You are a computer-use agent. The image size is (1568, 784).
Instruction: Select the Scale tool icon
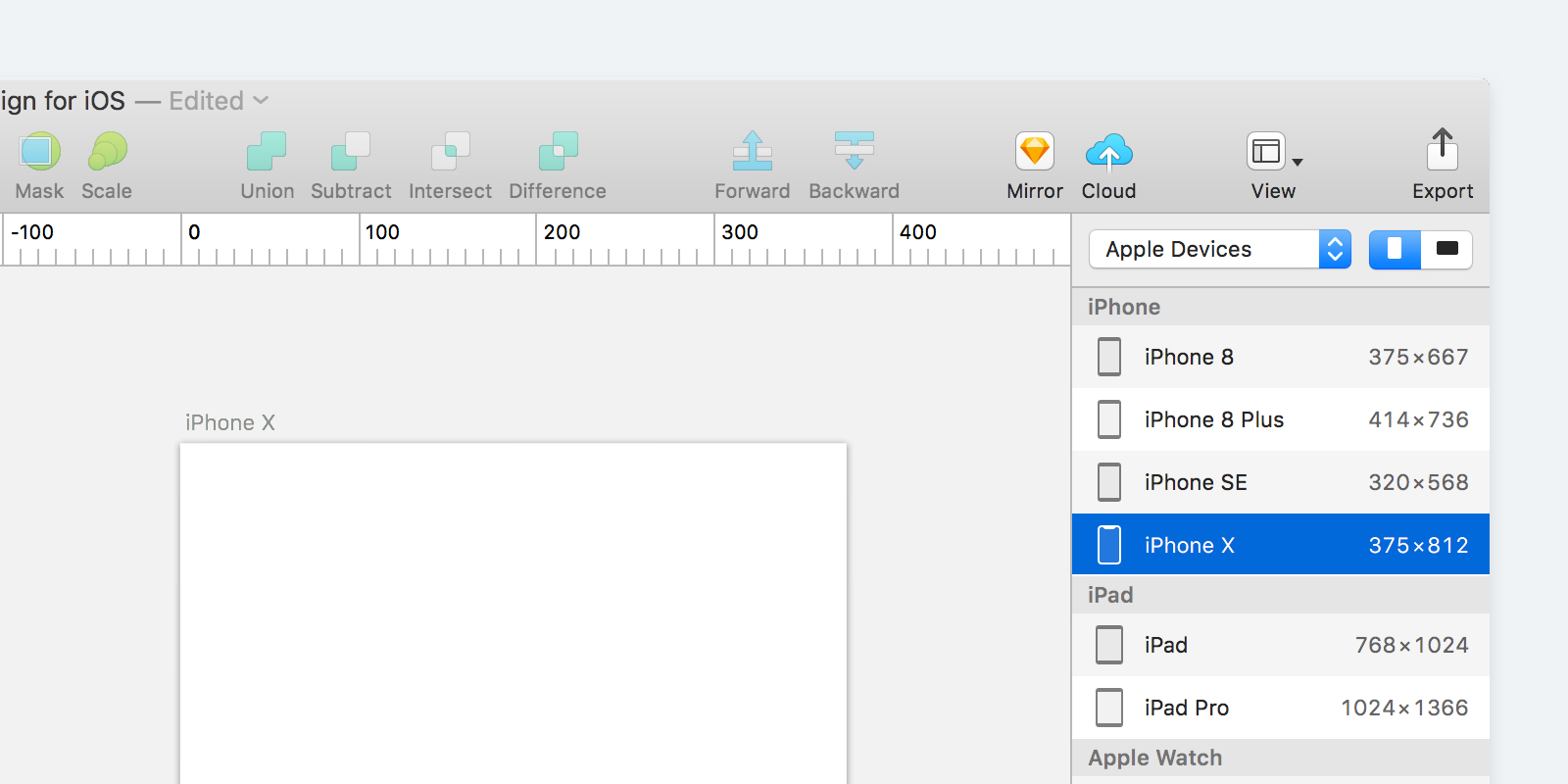click(108, 152)
